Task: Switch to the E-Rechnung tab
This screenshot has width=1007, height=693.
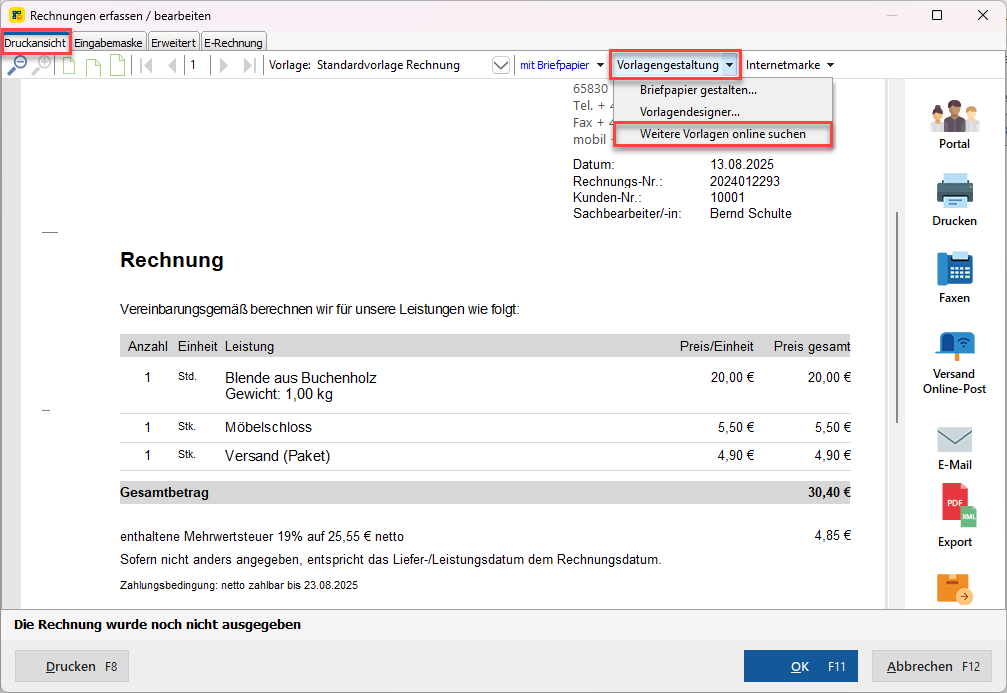Action: [x=233, y=43]
